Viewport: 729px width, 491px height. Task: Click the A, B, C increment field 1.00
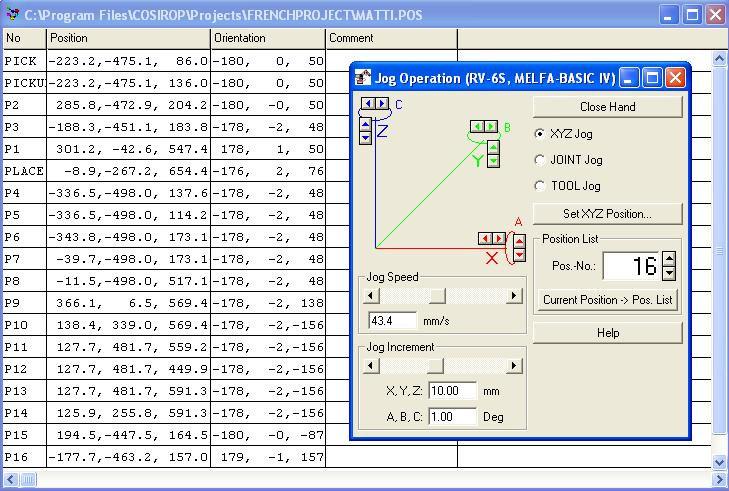pyautogui.click(x=453, y=417)
